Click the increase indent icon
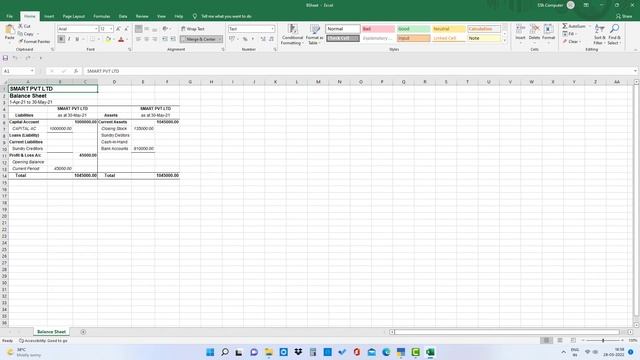 [x=173, y=39]
